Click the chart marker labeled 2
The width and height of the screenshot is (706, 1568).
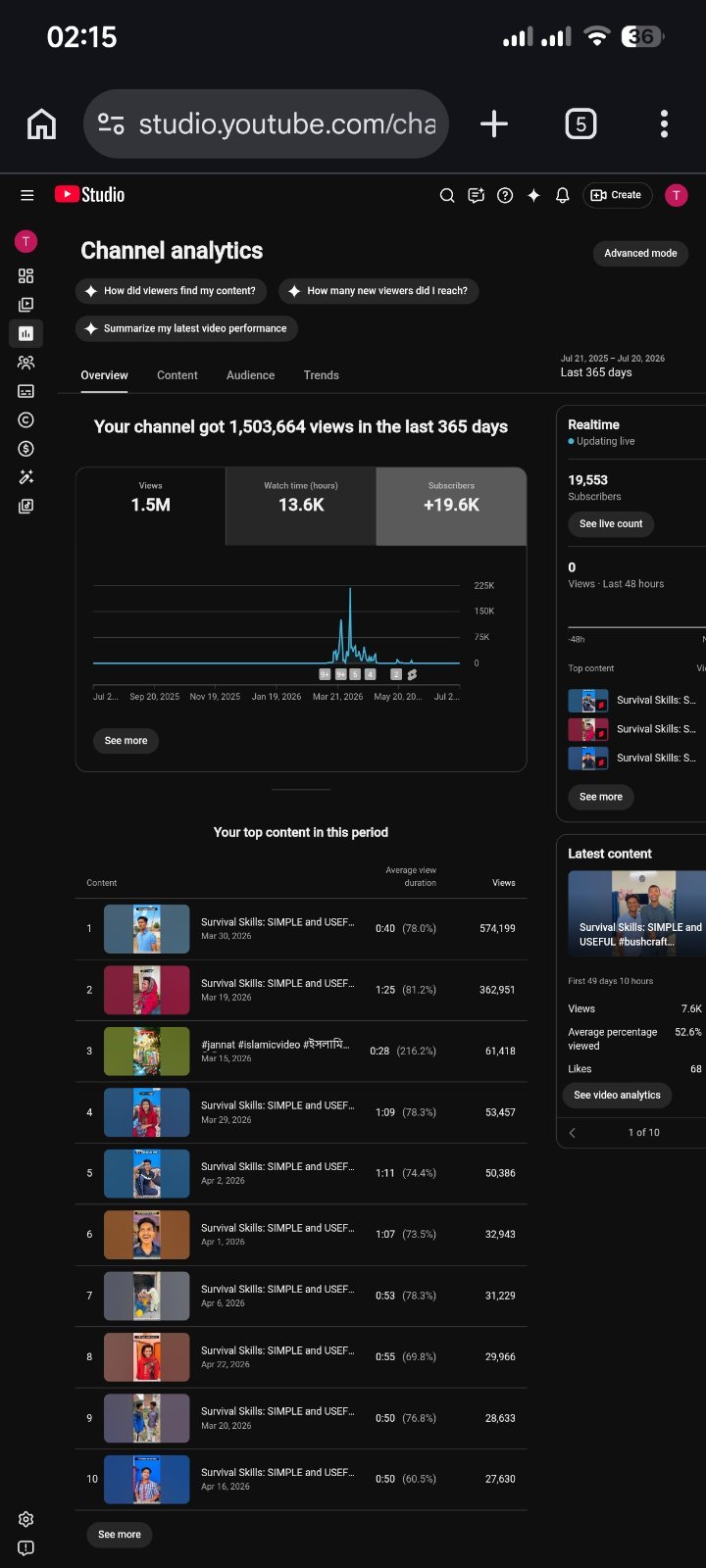(x=396, y=674)
